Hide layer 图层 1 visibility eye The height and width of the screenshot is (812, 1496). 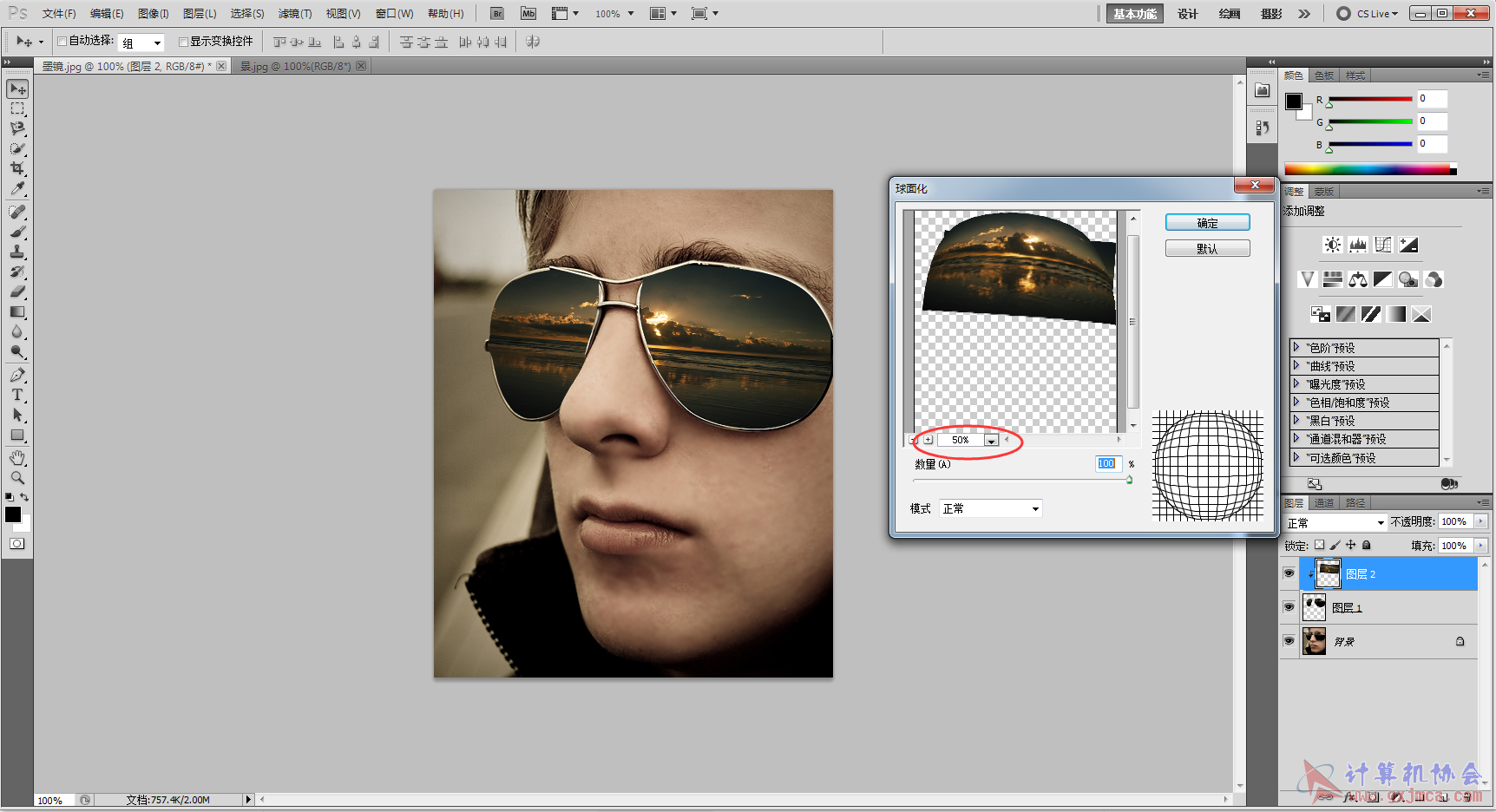[x=1289, y=607]
